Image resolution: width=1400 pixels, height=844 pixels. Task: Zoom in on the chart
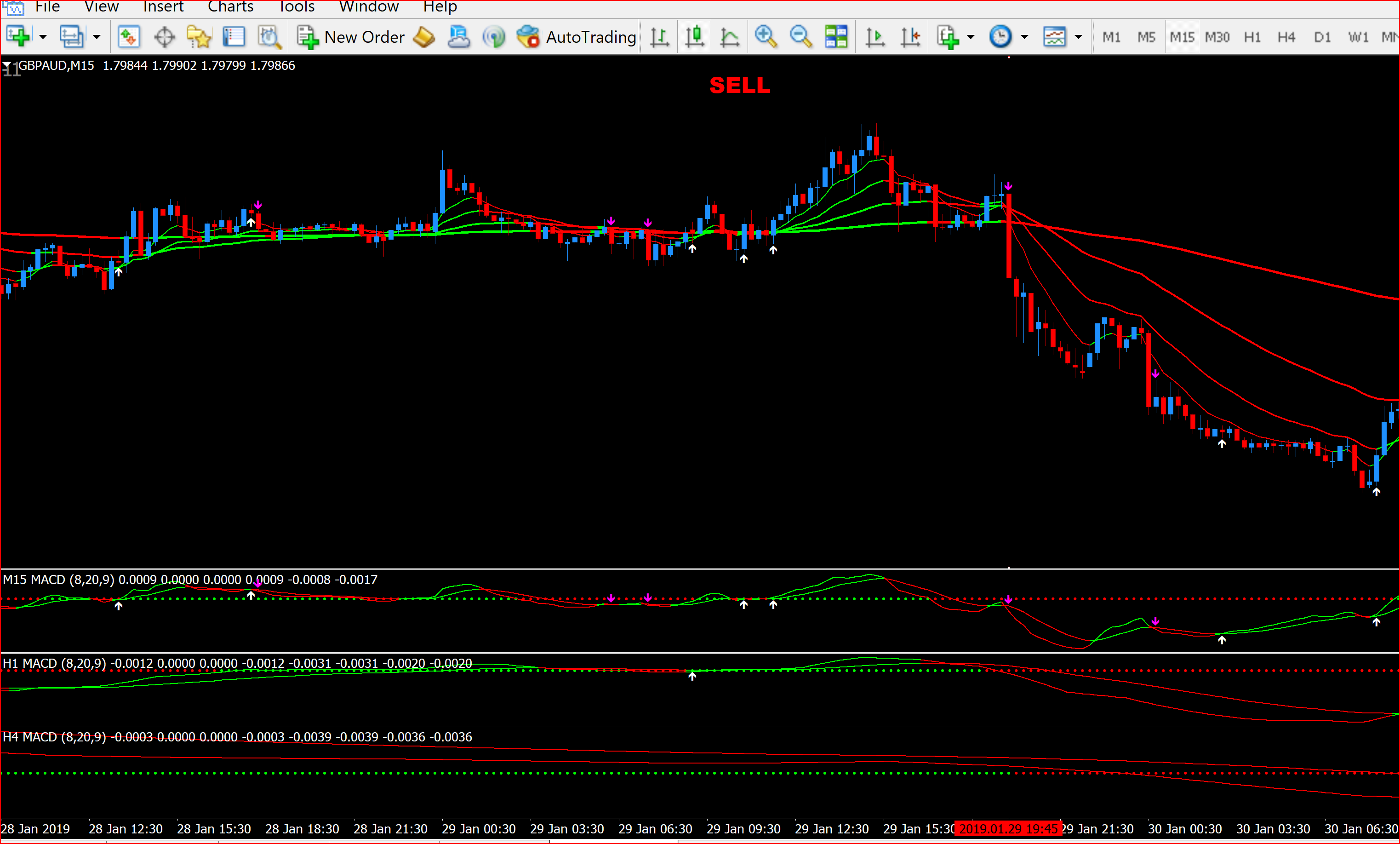(766, 38)
